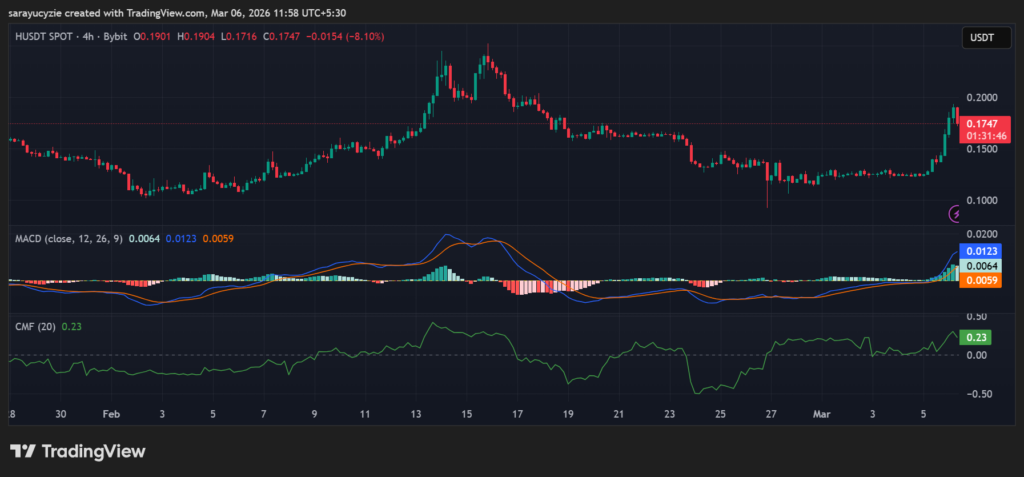
Task: Click the TradingView logo icon
Action: click(23, 451)
